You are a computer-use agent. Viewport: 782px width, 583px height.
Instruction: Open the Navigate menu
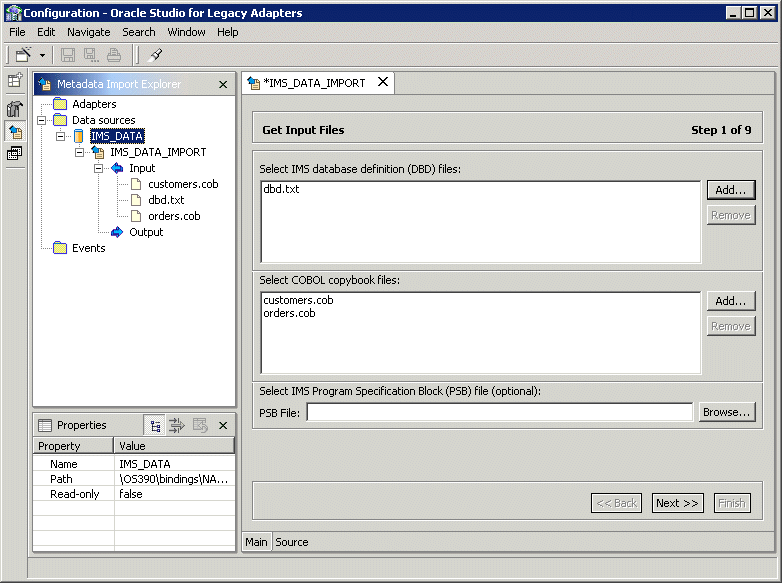pos(89,32)
